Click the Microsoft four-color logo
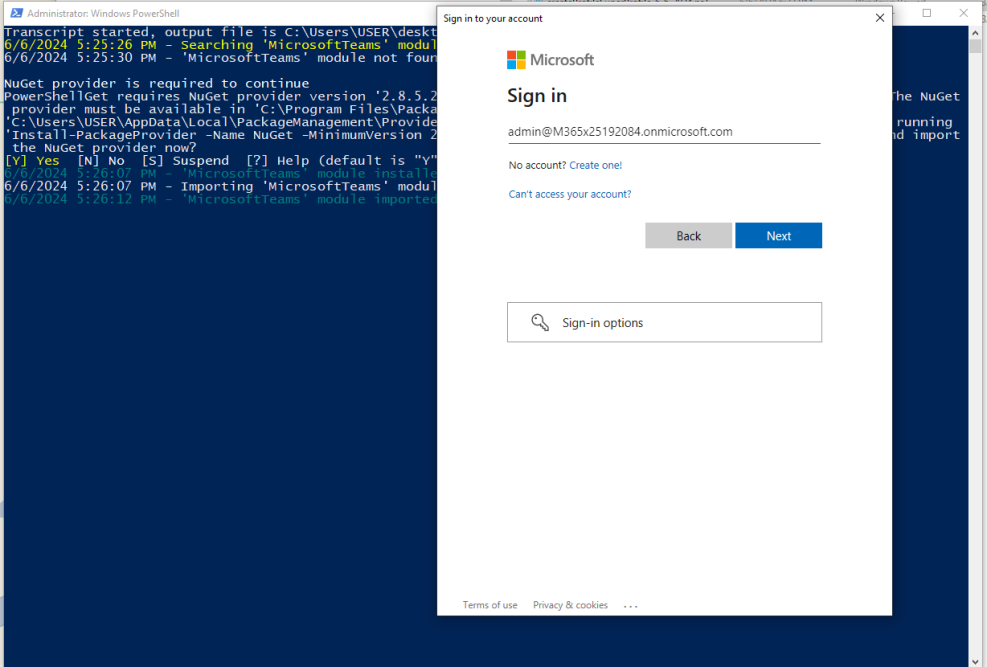 click(x=516, y=60)
